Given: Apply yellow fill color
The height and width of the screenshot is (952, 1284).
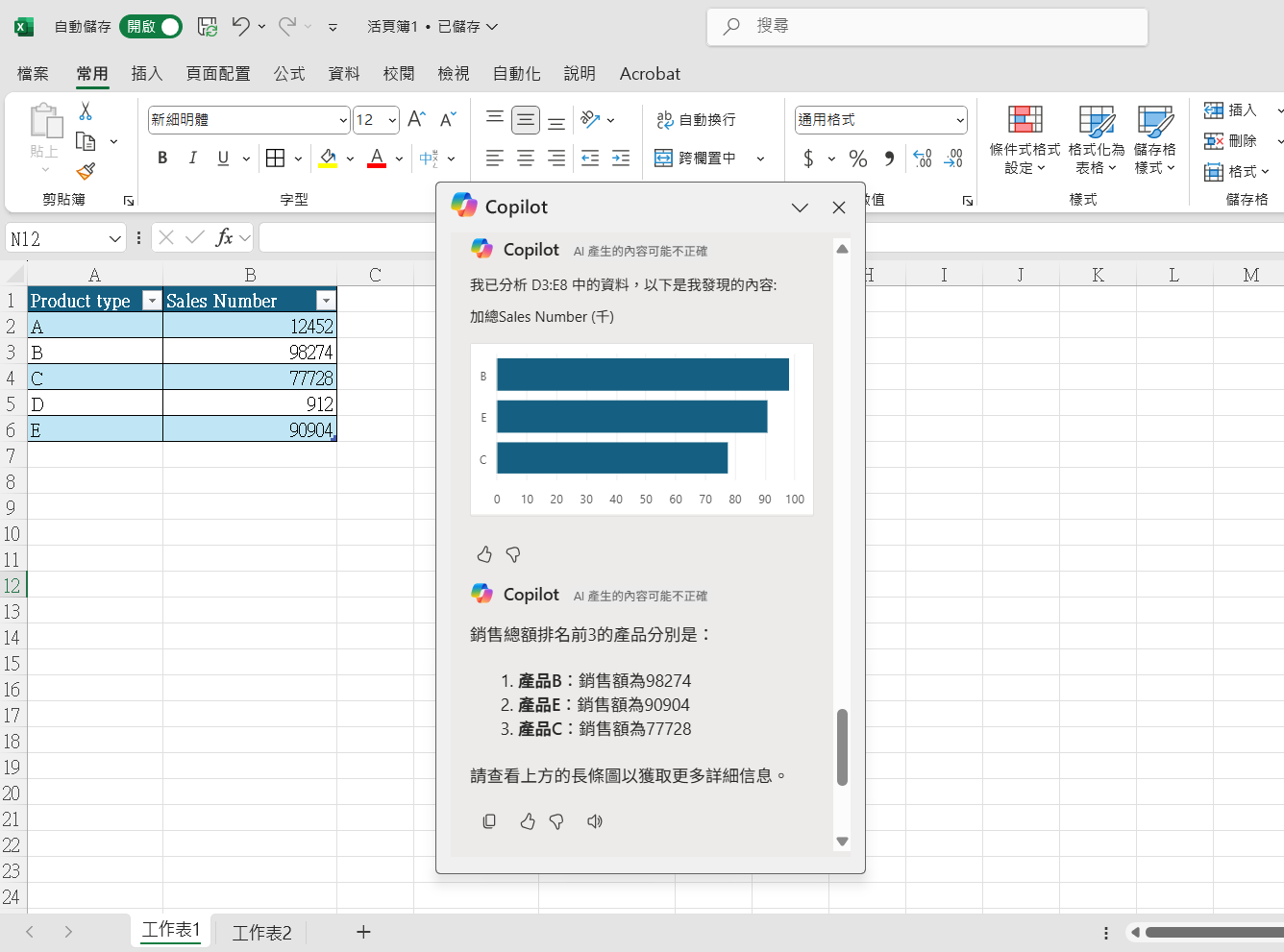Looking at the screenshot, I should (328, 158).
